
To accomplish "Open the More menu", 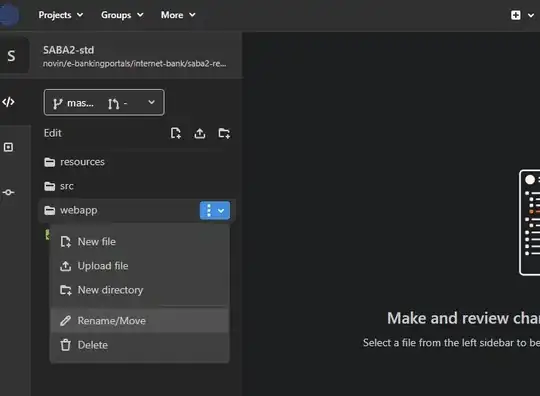I will (x=178, y=15).
